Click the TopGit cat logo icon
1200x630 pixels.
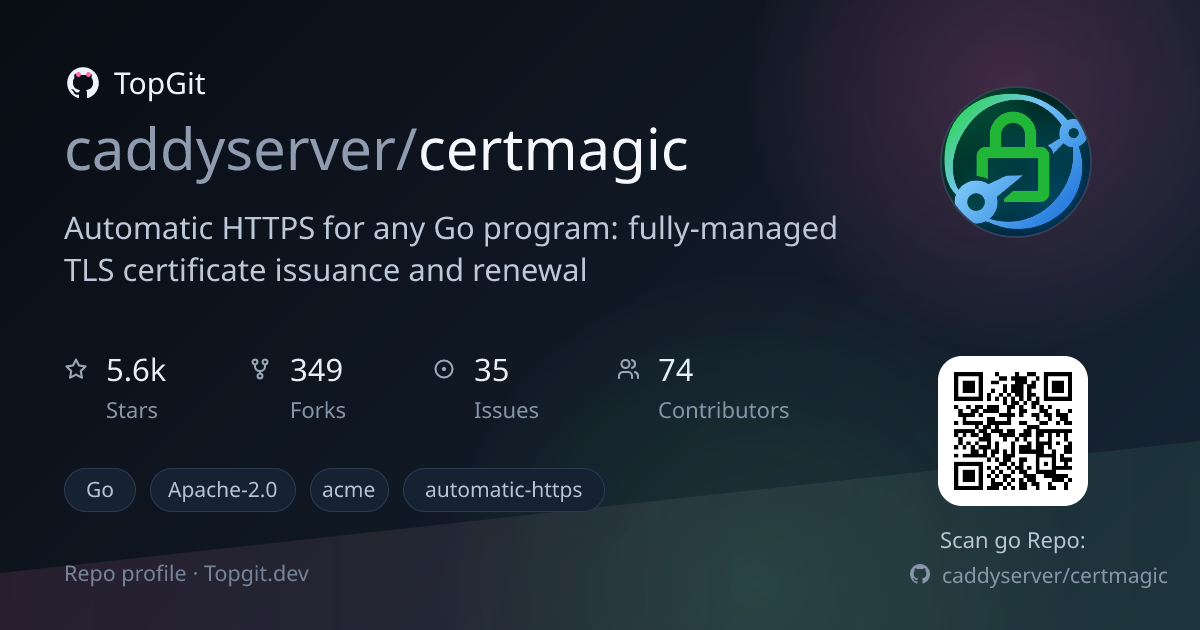pos(82,84)
